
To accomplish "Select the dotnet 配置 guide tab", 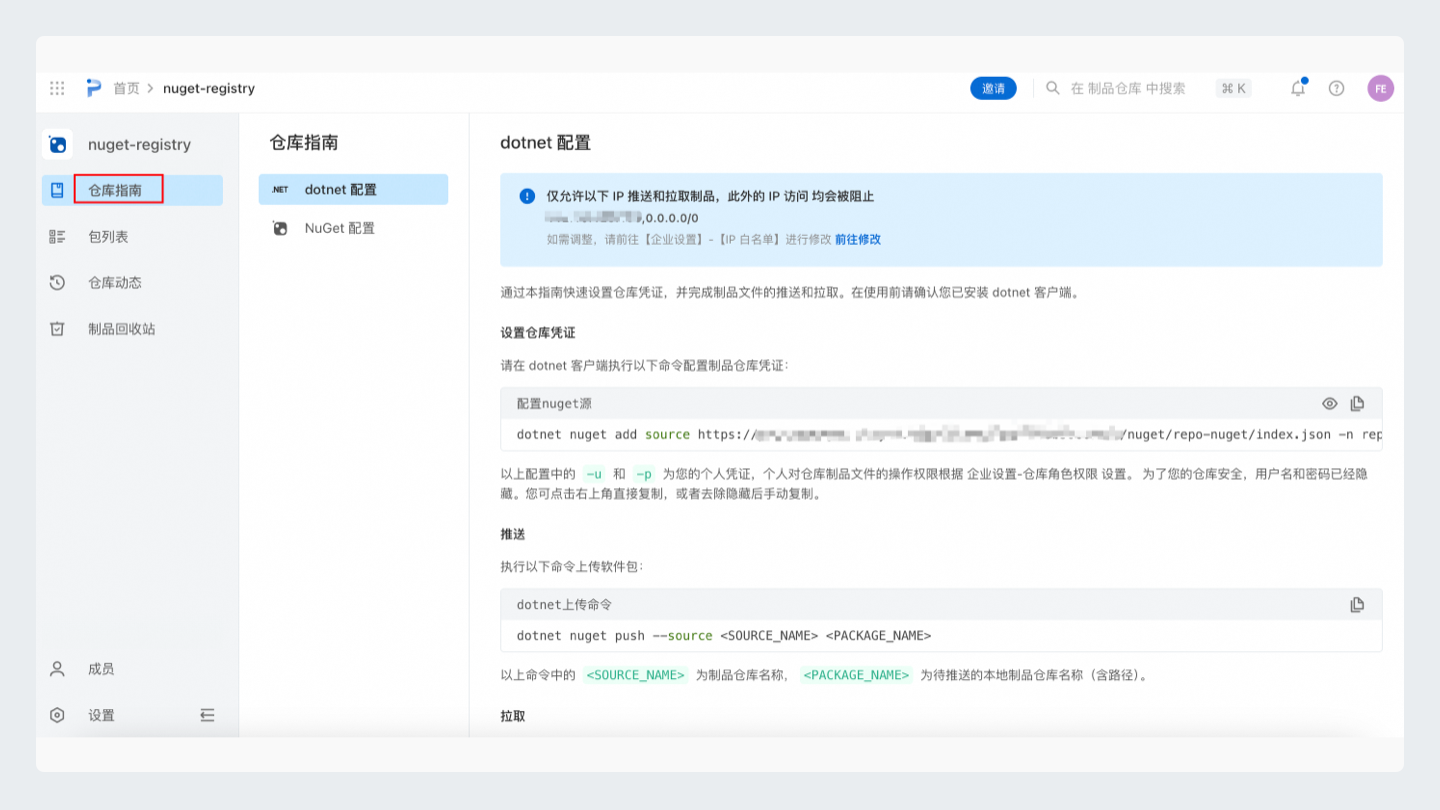I will tap(353, 190).
